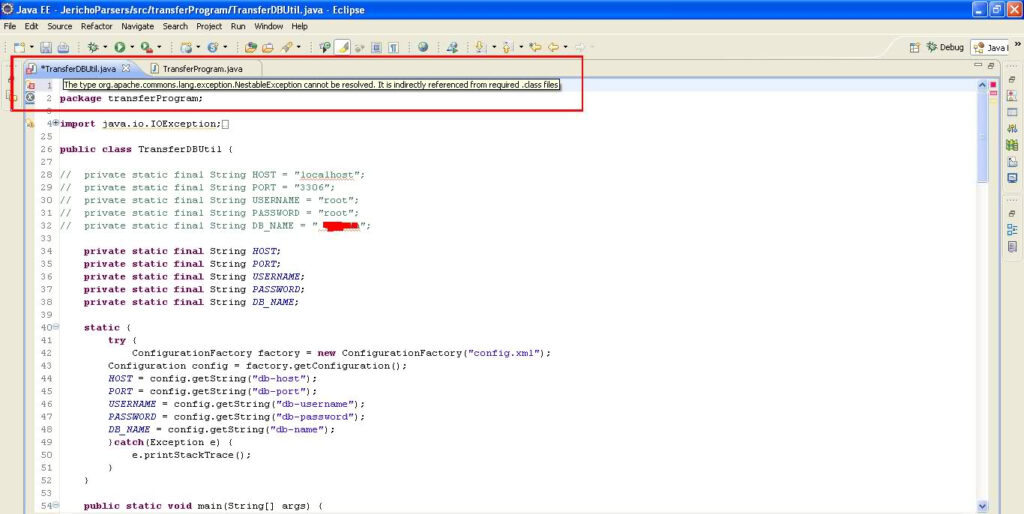Open the Project menu
1024x514 pixels.
click(209, 26)
